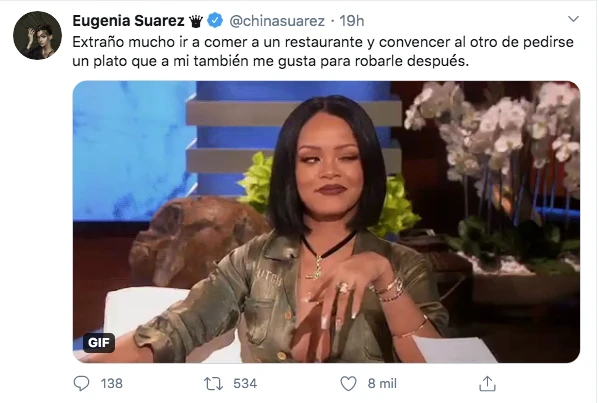Like the tweet with heart icon

coord(348,383)
